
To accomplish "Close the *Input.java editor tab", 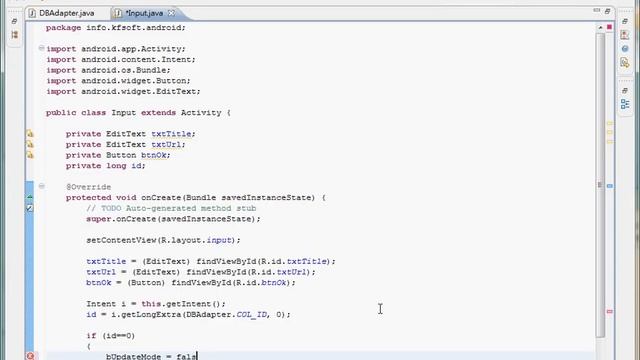I will click(171, 13).
